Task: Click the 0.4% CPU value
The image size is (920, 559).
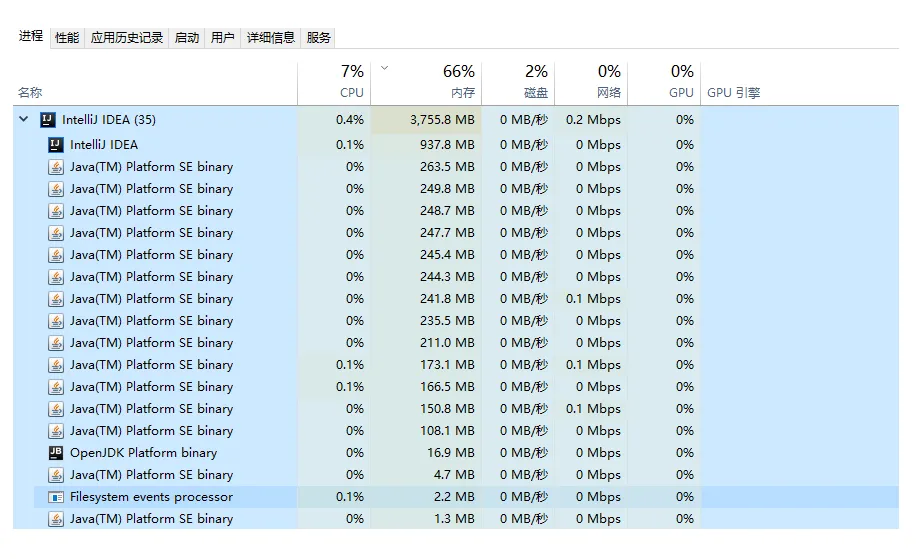Action: point(350,120)
